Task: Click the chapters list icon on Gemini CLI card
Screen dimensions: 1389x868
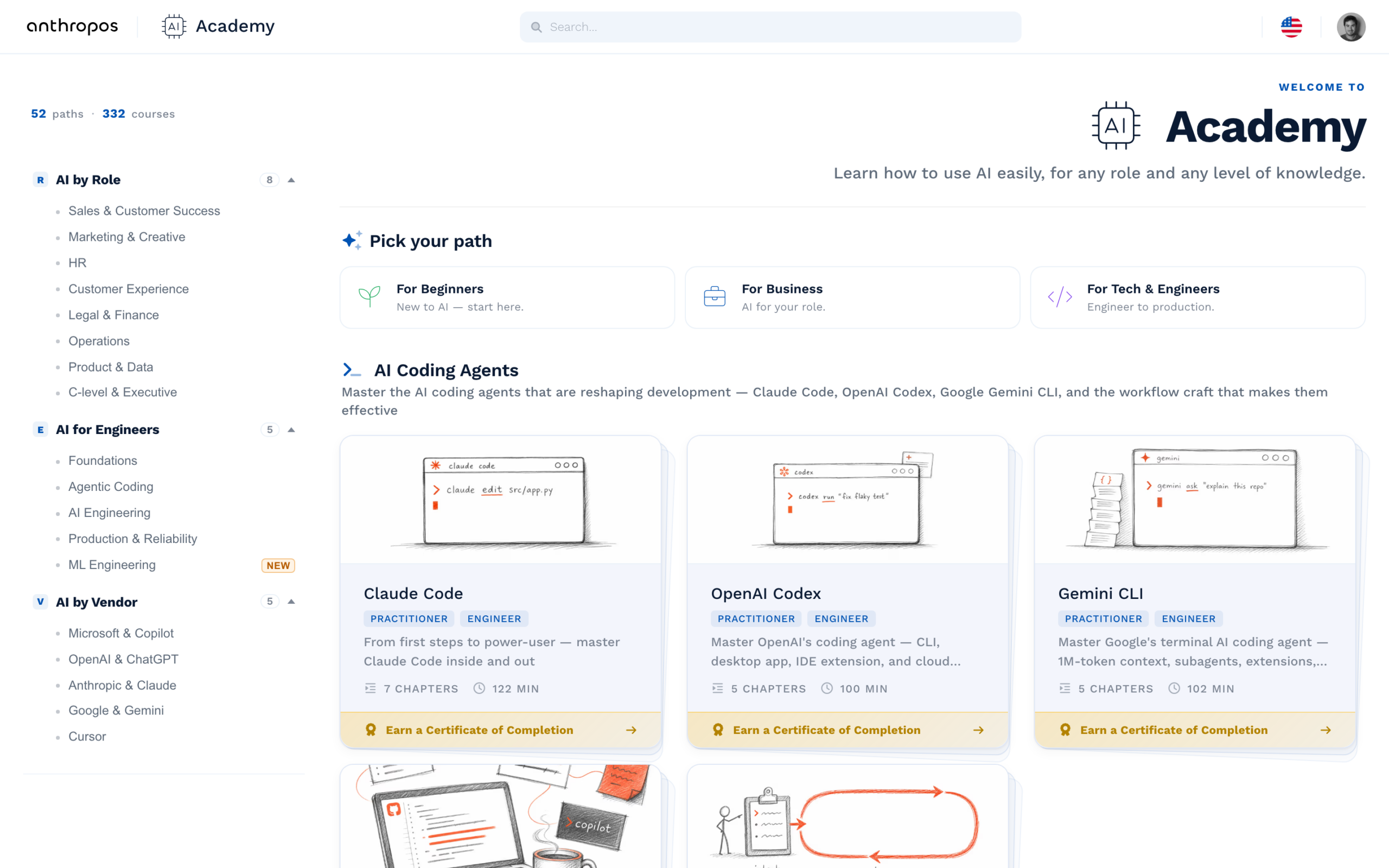Action: coord(1065,688)
